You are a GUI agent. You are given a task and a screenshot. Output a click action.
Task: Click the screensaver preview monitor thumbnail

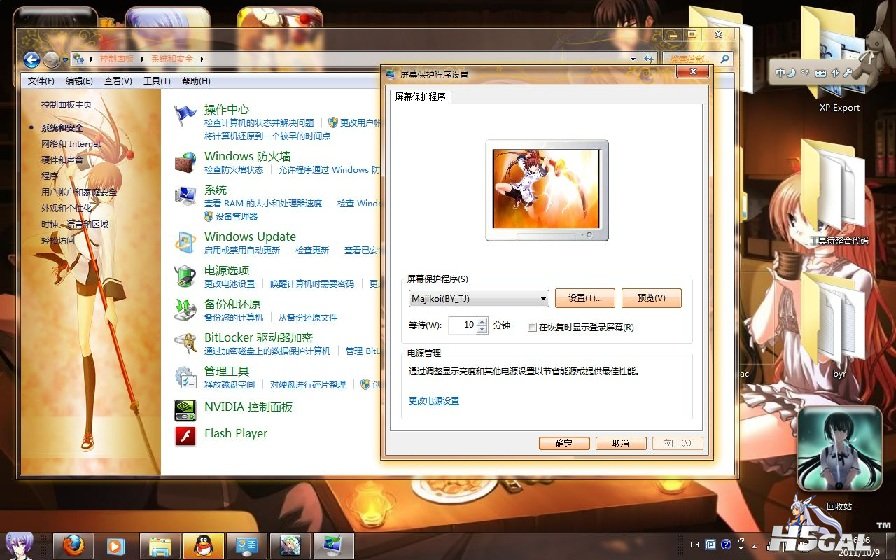(x=547, y=190)
